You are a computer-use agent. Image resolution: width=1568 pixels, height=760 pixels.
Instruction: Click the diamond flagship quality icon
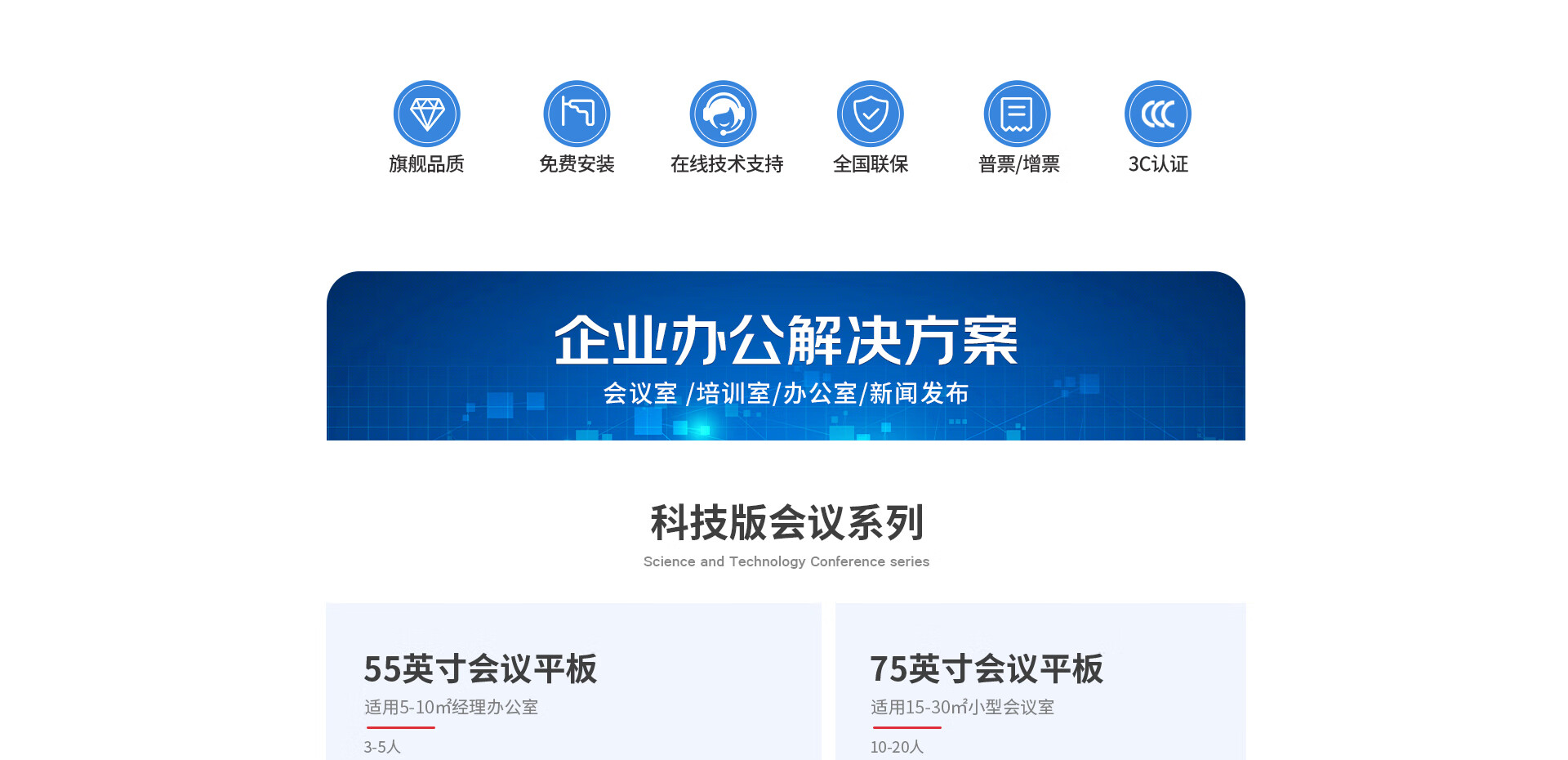click(426, 114)
